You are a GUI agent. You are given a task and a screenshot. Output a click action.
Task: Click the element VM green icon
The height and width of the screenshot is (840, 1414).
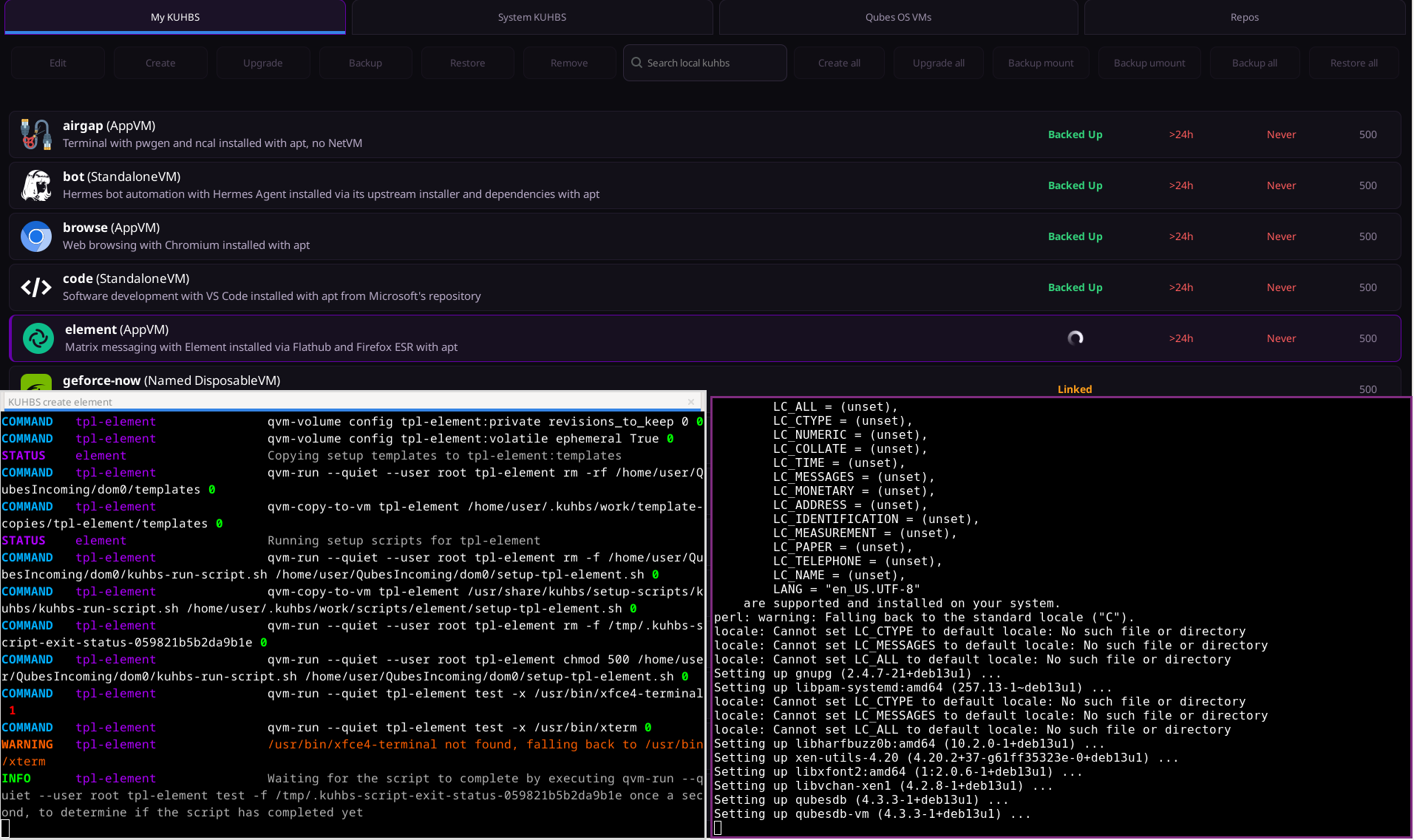pos(38,338)
